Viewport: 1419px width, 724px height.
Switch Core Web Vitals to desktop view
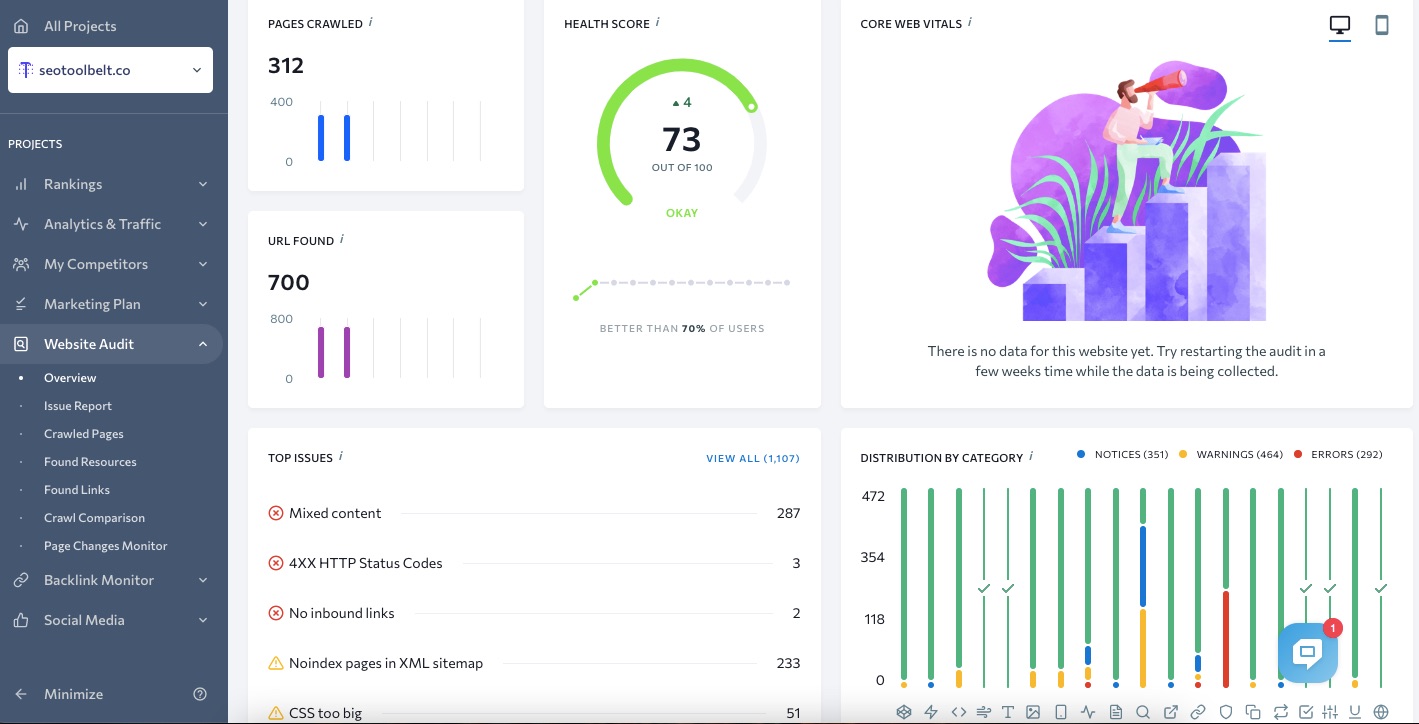(x=1340, y=25)
